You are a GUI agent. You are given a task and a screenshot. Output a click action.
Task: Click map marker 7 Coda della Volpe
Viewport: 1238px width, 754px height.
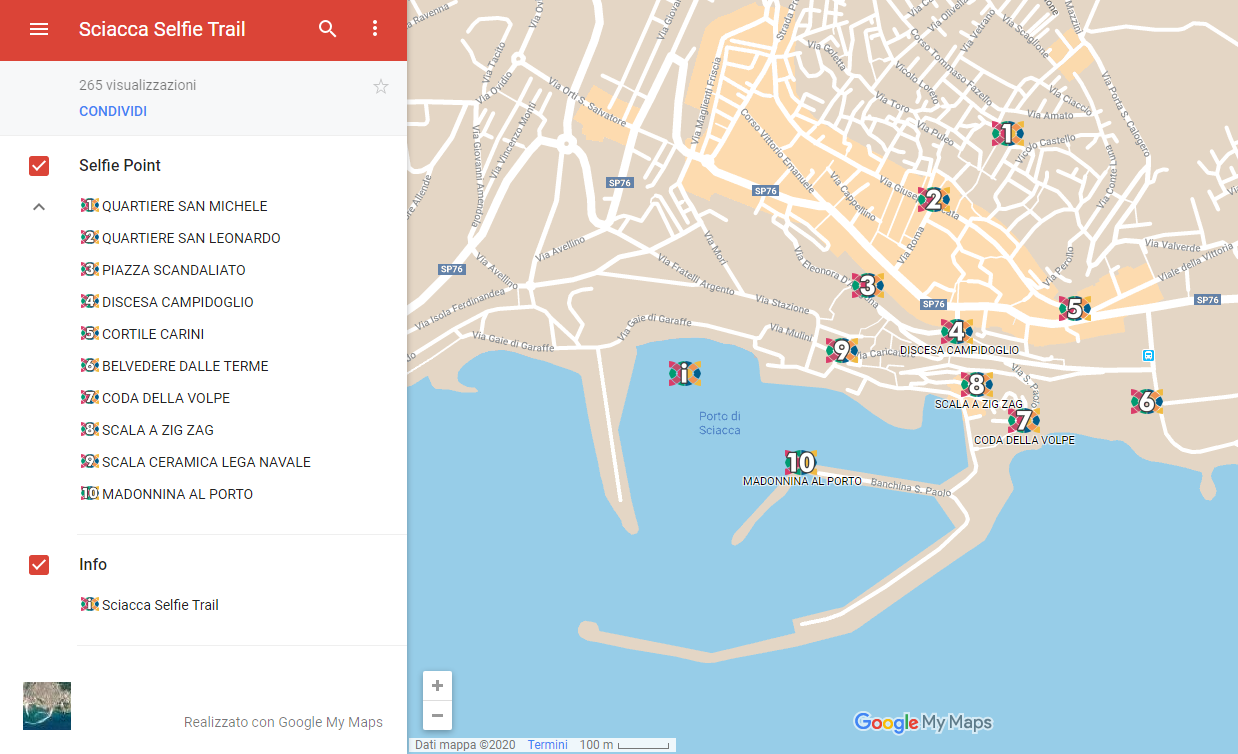point(1024,421)
